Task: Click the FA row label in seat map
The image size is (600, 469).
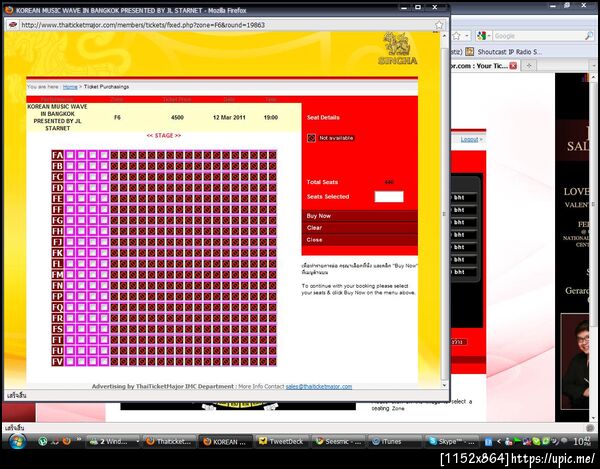Action: (57, 155)
